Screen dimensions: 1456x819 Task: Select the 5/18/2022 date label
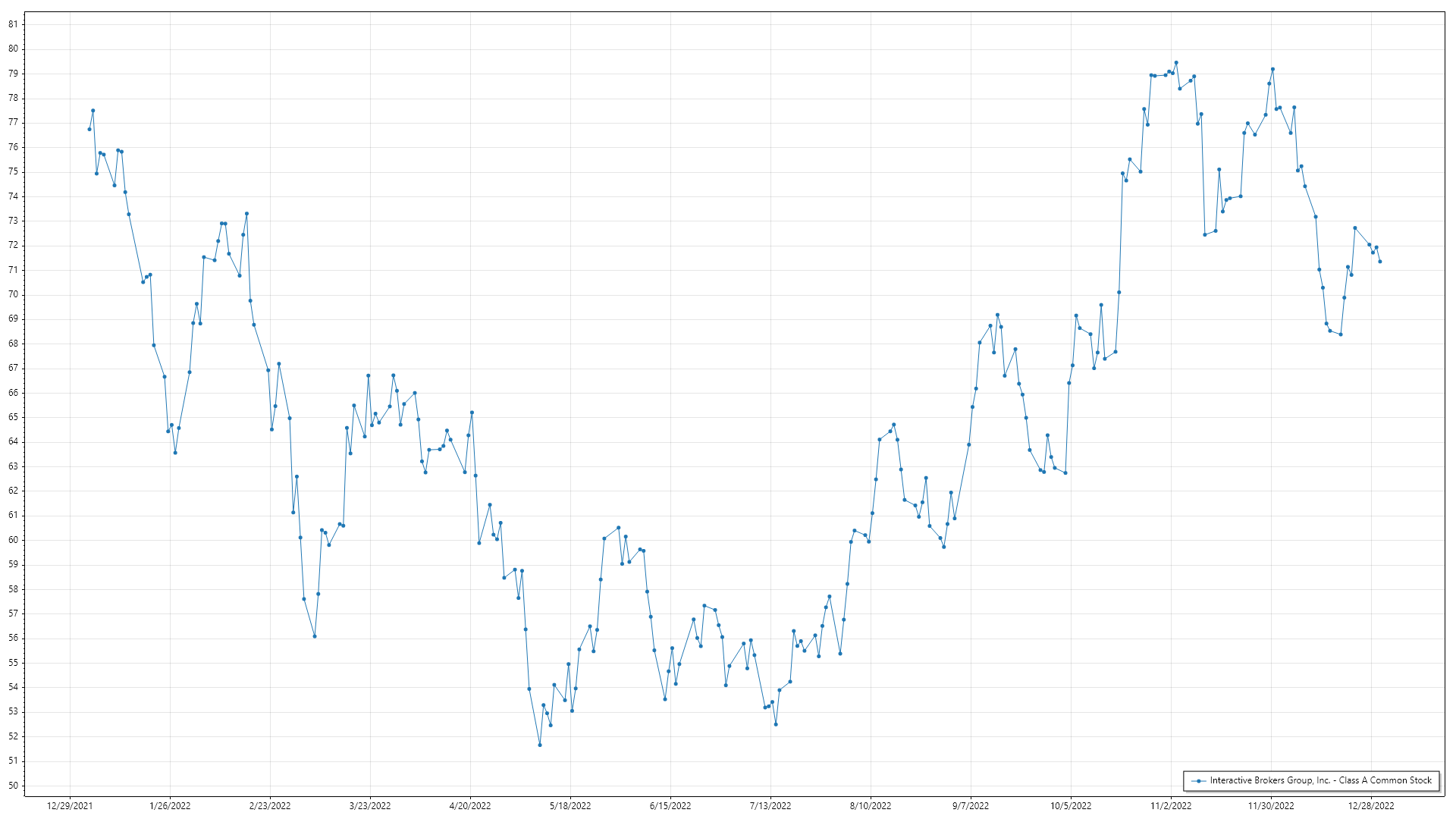570,805
